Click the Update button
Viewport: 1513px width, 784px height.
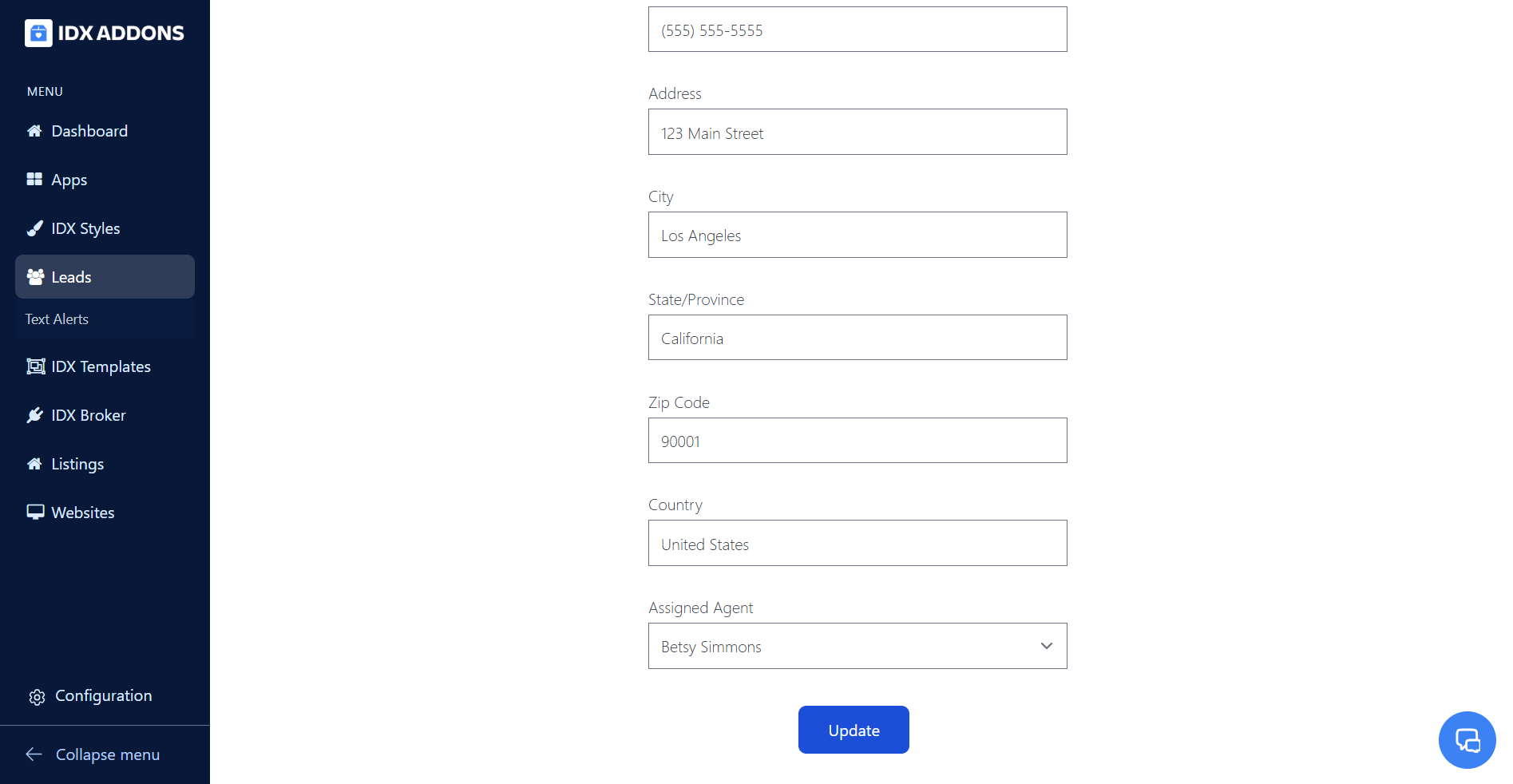pos(854,730)
